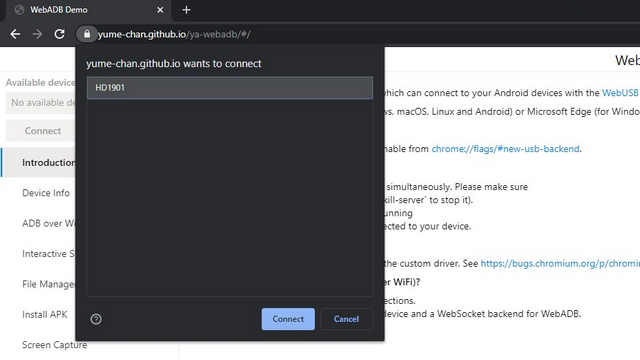Screen dimensions: 640x360
Task: Click the browser forward arrow
Action: 37,34
